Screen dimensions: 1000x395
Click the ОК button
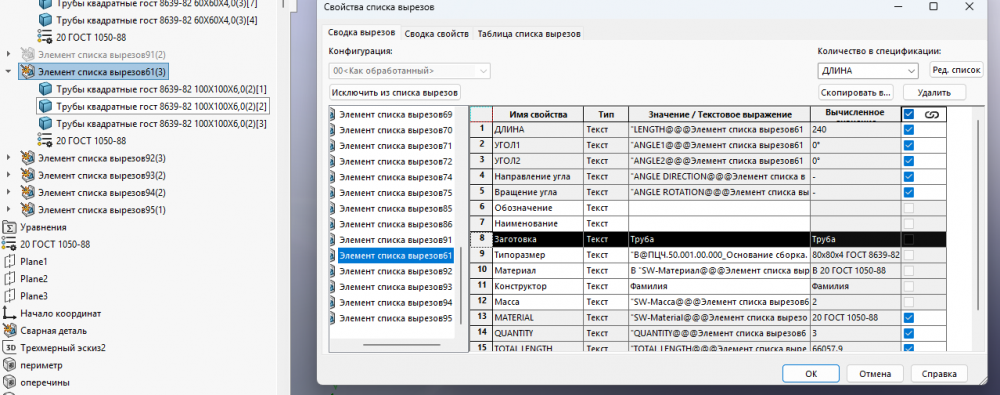[811, 374]
